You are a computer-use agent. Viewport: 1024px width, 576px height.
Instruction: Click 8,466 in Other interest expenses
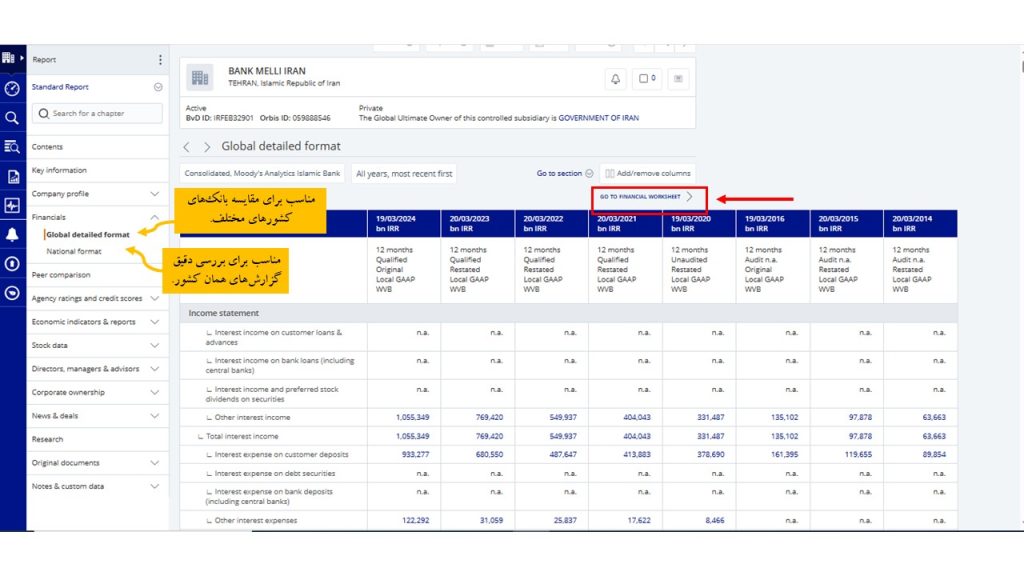(715, 520)
